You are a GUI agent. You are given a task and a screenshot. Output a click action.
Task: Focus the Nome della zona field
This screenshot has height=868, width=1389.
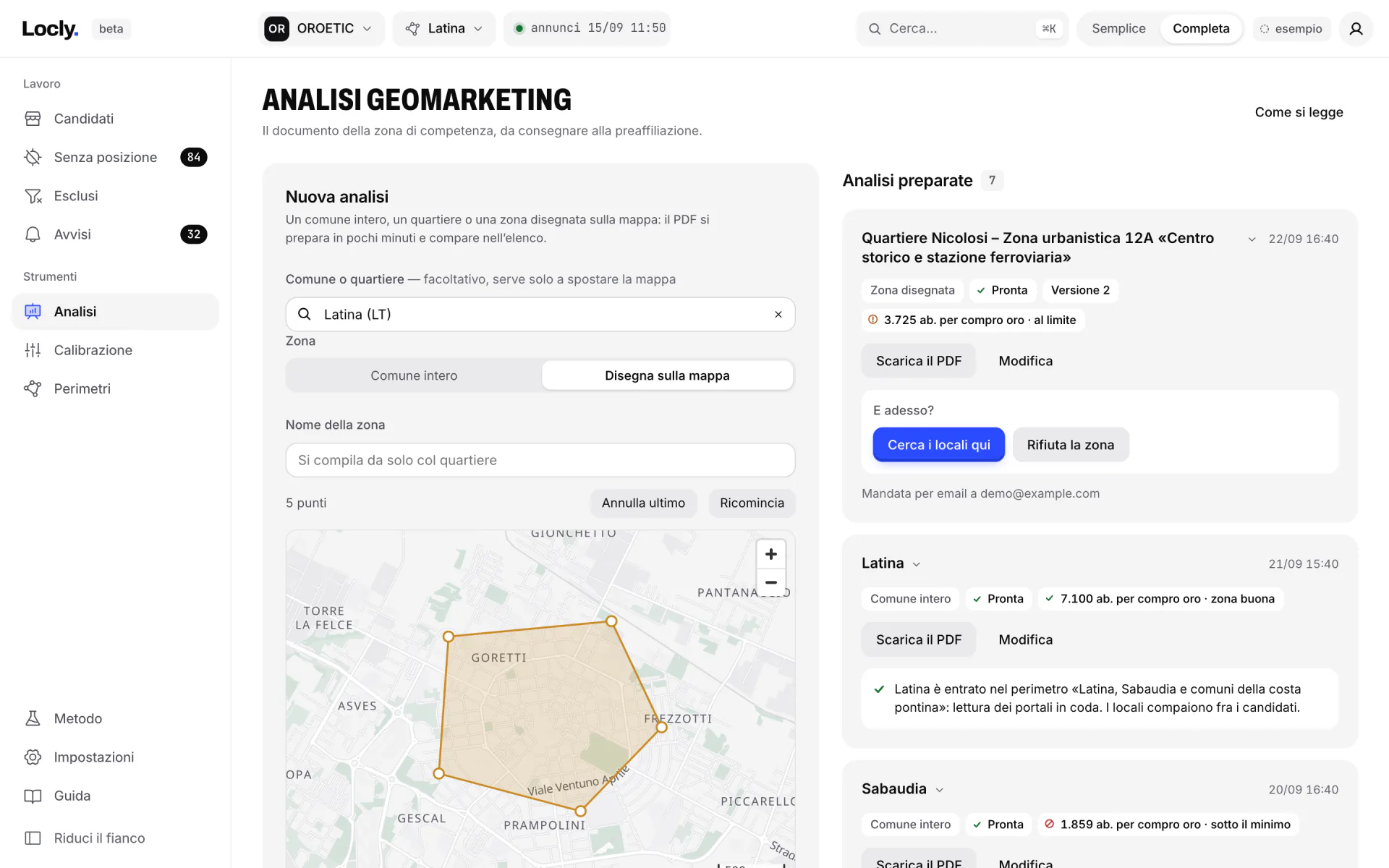tap(540, 460)
